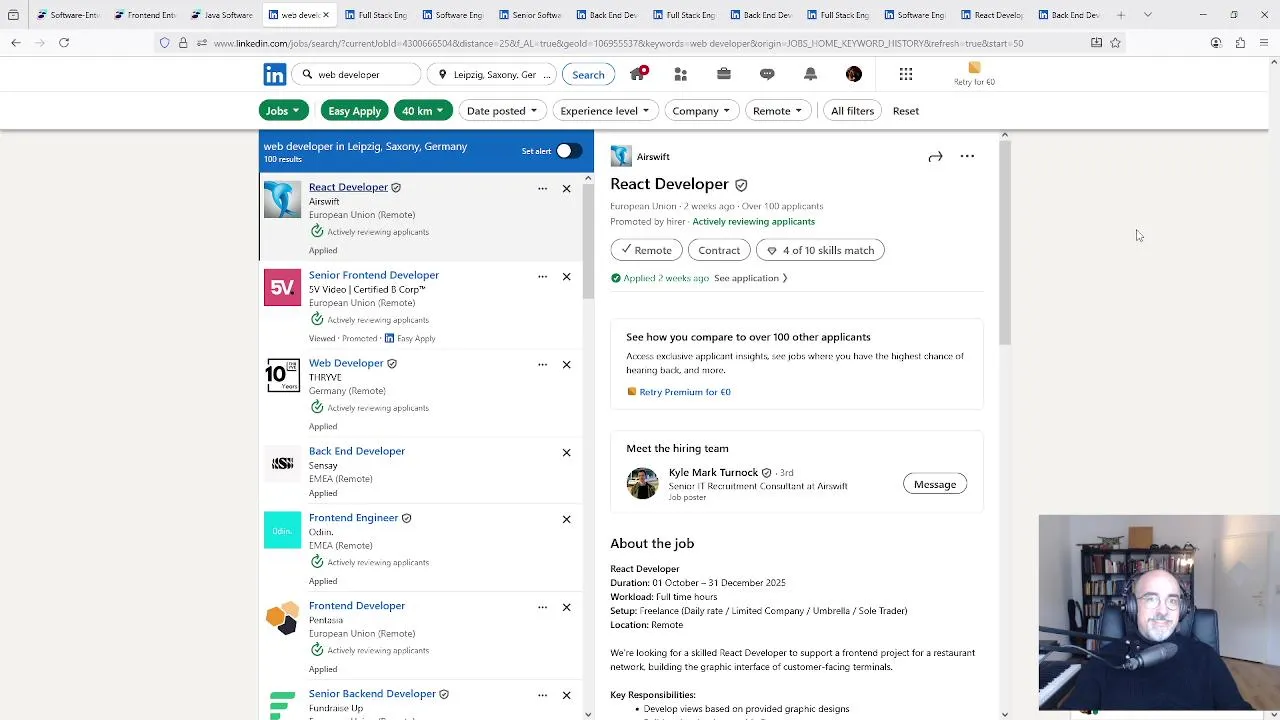Click the LinkedIn logo
This screenshot has width=1280, height=720.
274,74
